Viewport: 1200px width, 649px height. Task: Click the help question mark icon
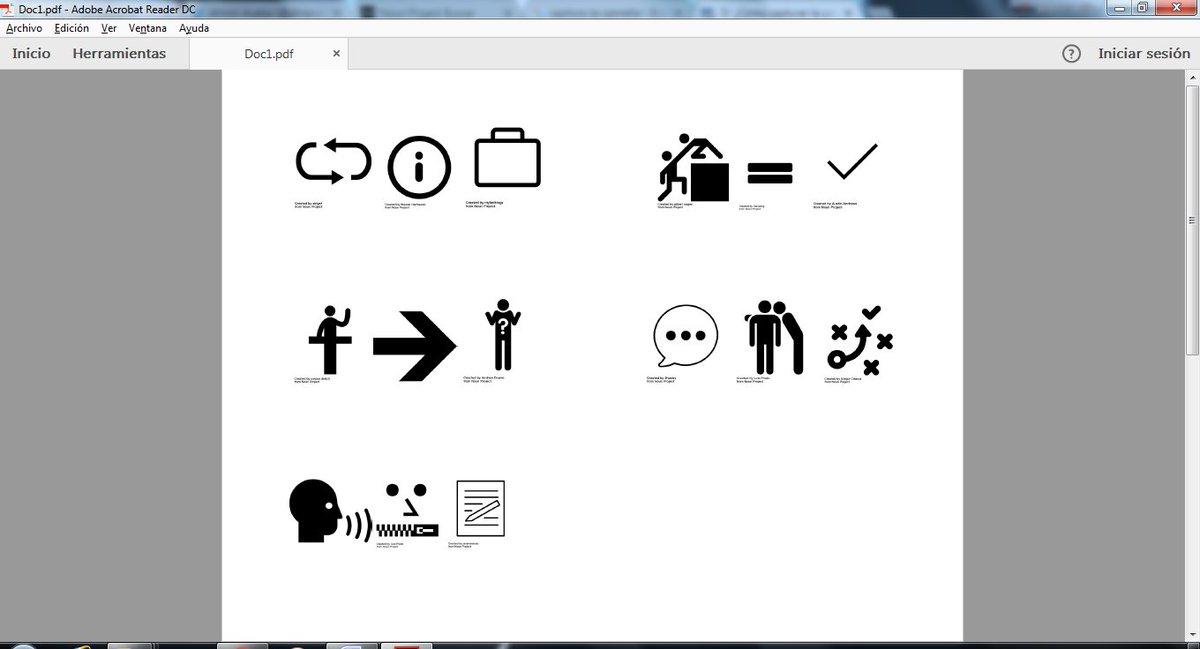coord(1071,54)
